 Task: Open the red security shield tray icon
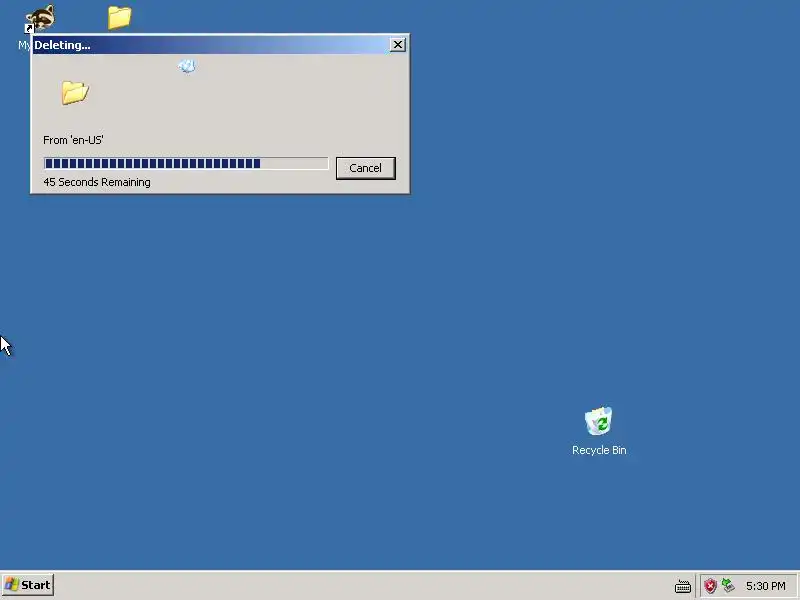pyautogui.click(x=710, y=586)
